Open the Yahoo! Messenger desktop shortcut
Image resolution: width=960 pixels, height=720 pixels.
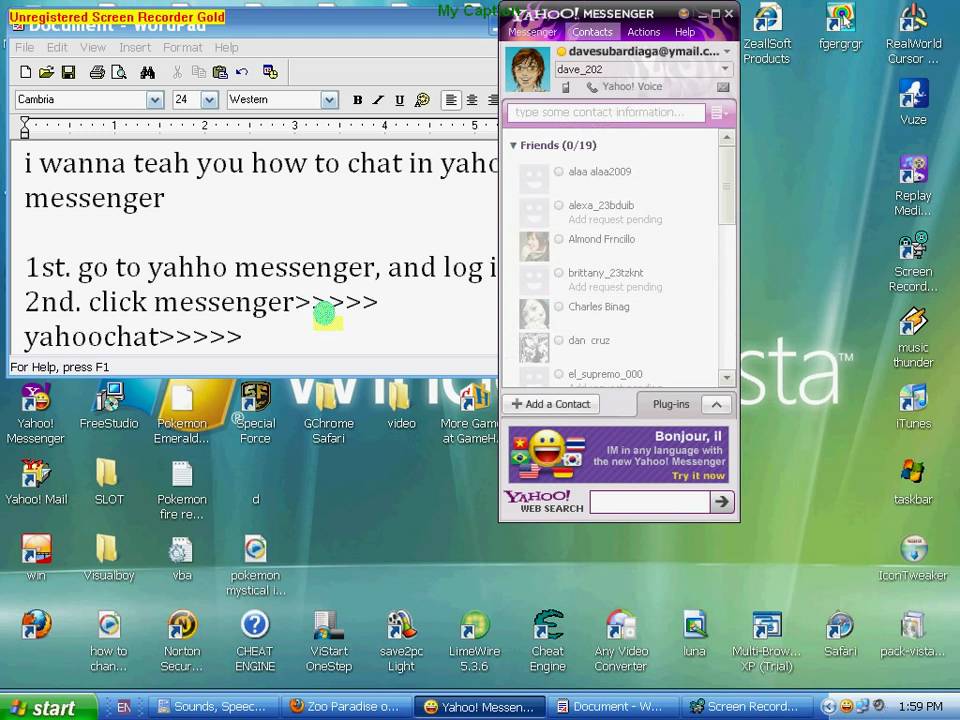tap(36, 413)
